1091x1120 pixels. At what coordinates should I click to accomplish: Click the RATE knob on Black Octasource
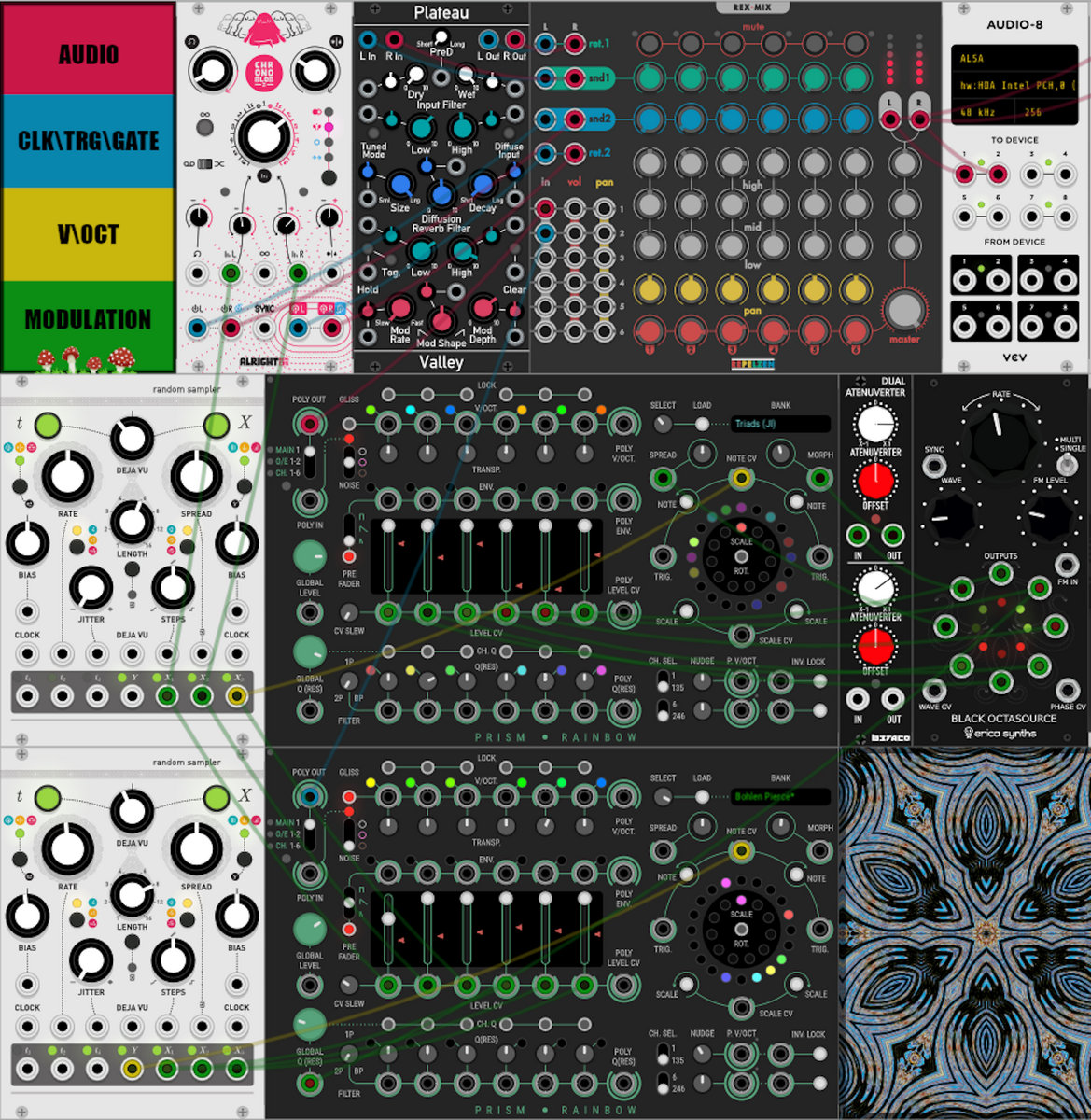[x=1000, y=441]
